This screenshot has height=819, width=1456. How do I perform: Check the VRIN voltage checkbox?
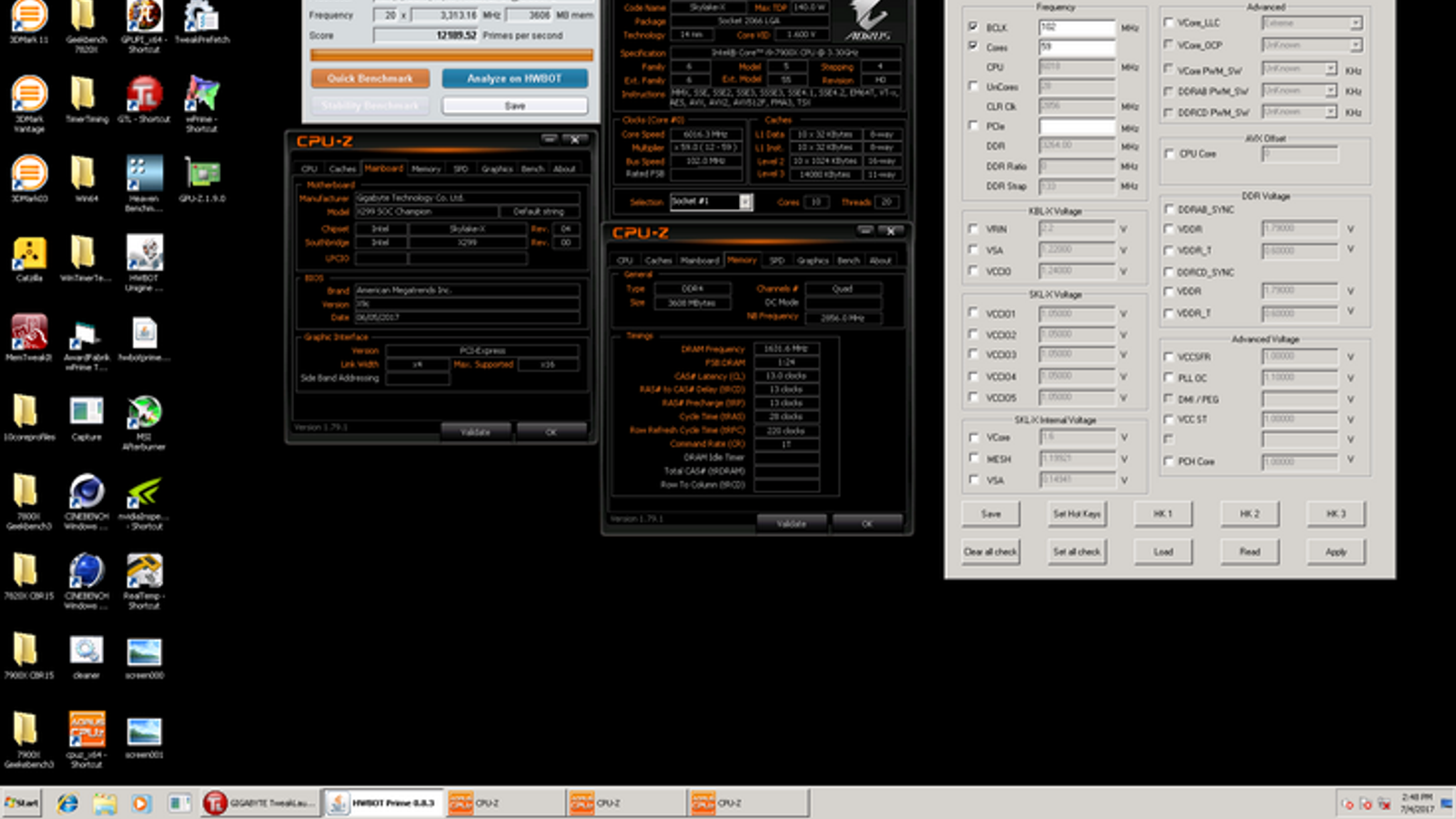click(x=974, y=228)
